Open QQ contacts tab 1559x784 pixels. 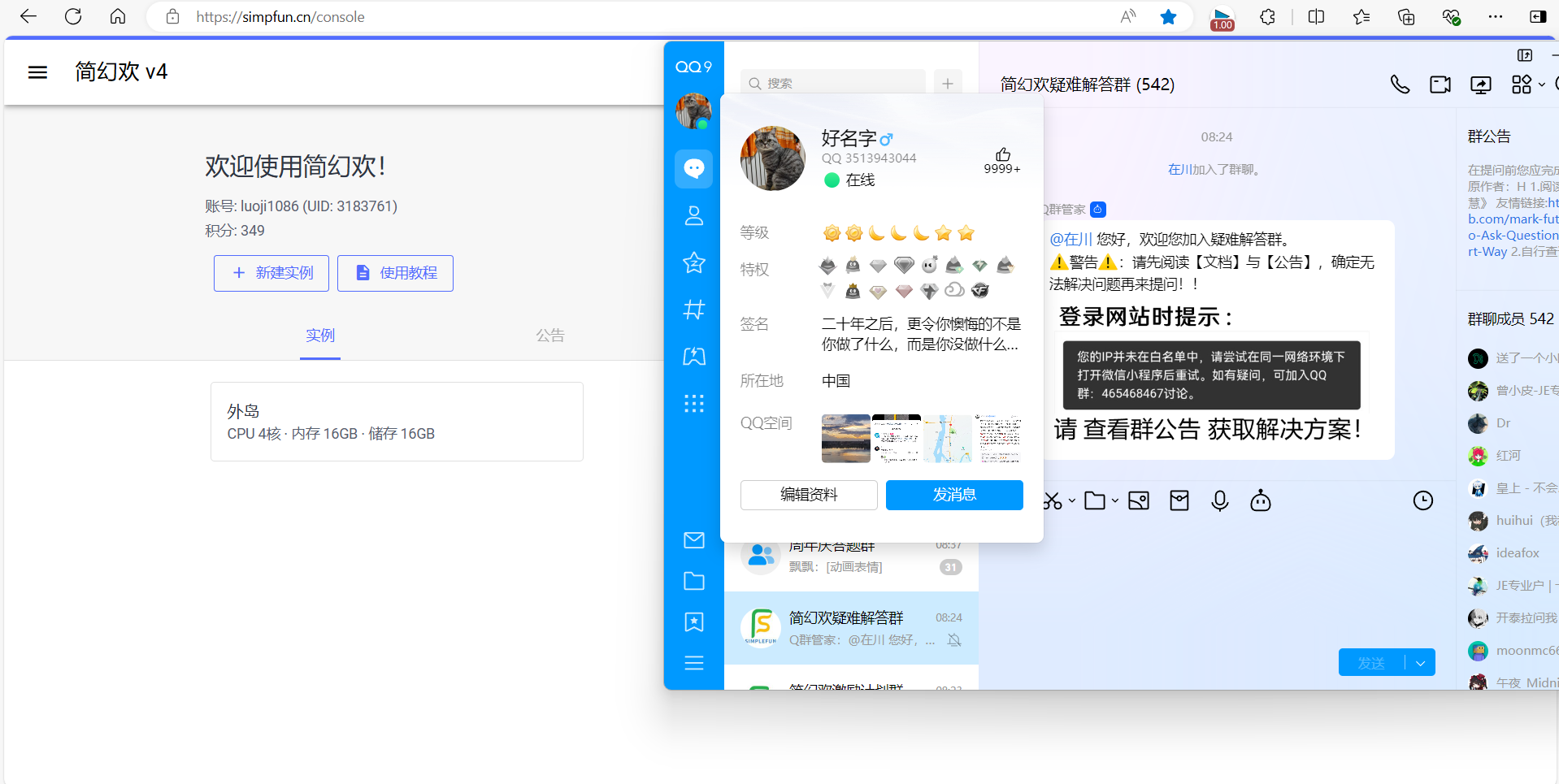693,215
